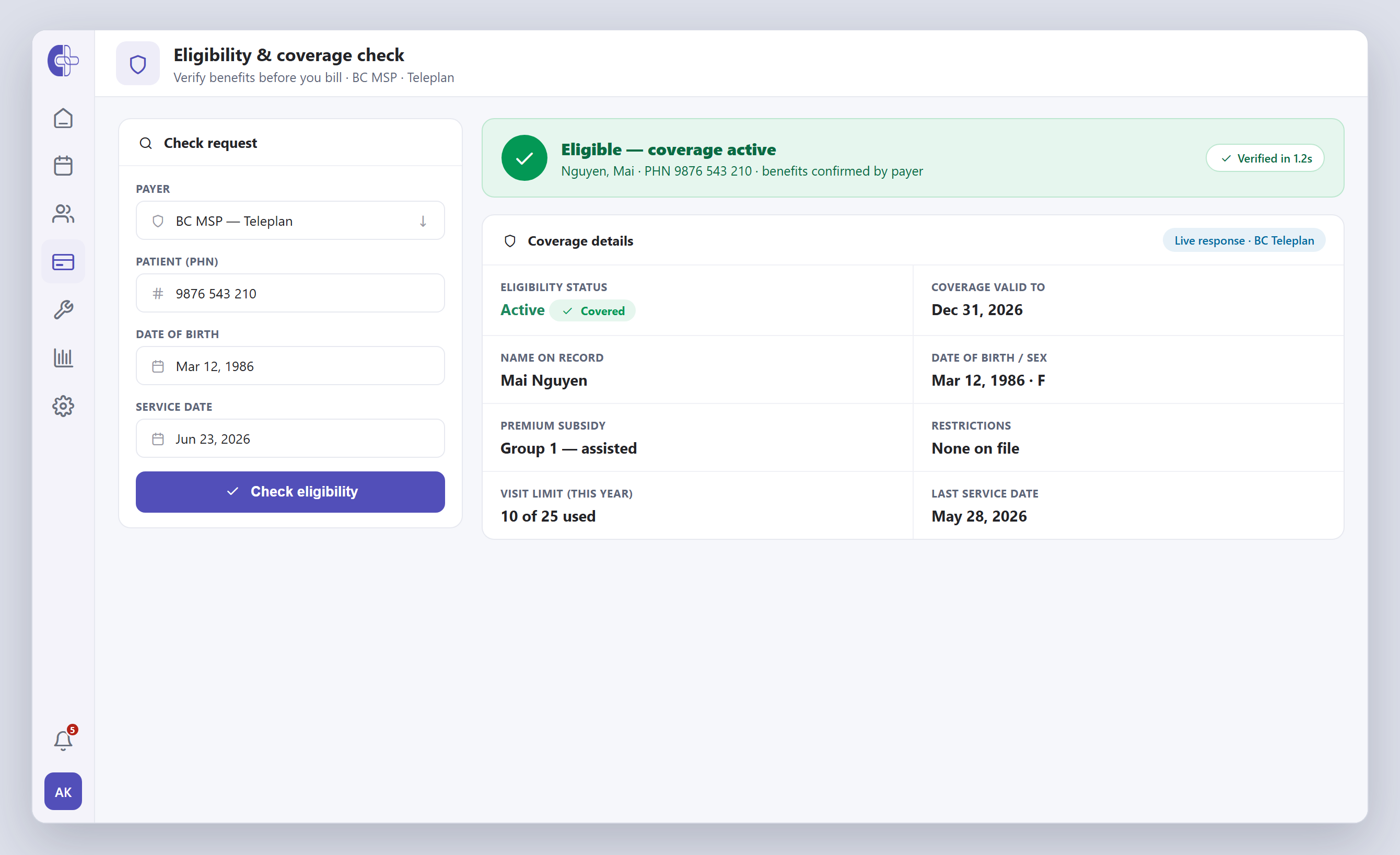Viewport: 1400px width, 855px height.
Task: Click the shield icon beside page title
Action: 138,64
